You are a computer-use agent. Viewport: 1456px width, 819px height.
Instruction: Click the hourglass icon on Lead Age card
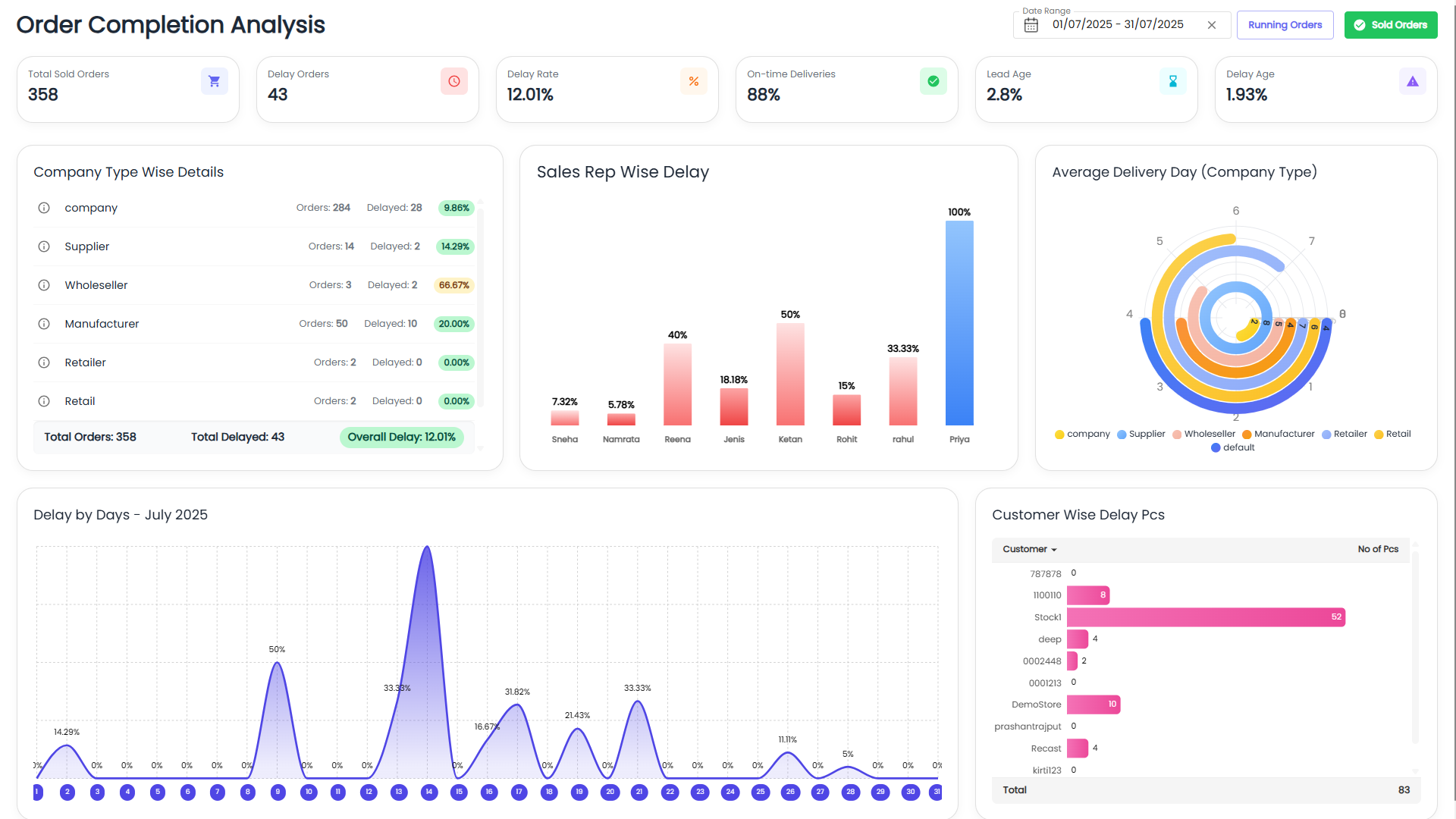point(1172,81)
